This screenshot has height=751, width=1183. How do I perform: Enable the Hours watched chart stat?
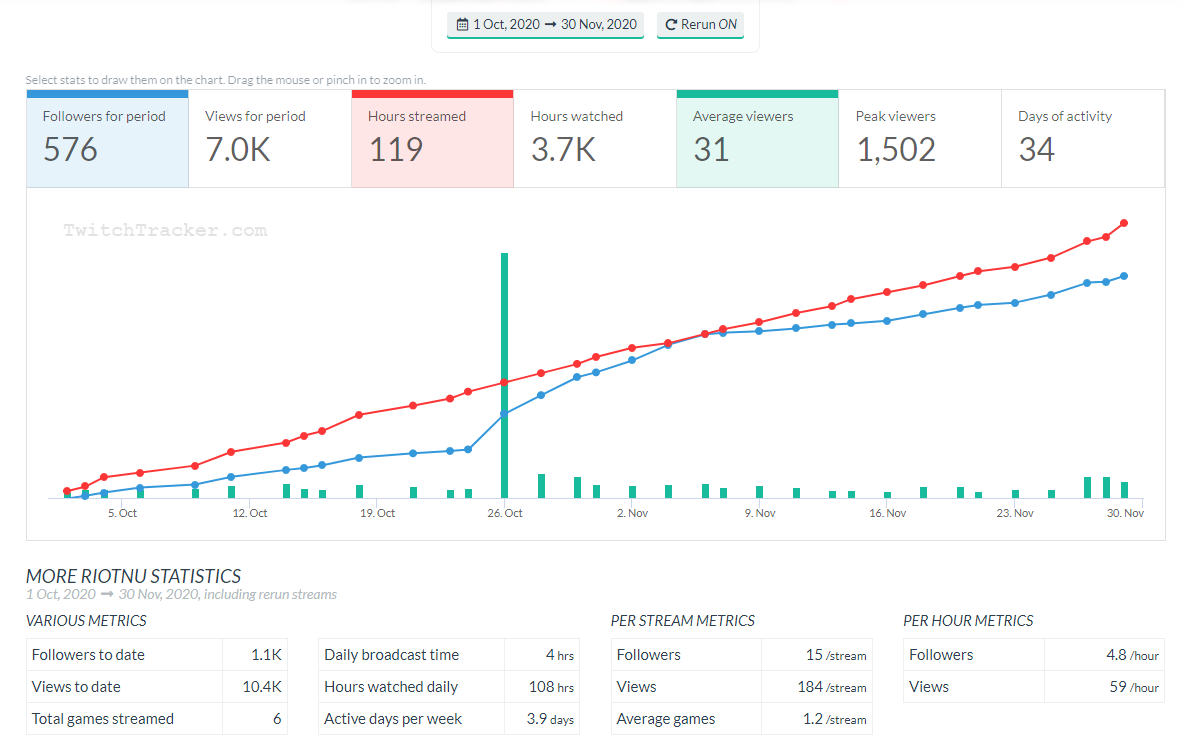pos(594,138)
